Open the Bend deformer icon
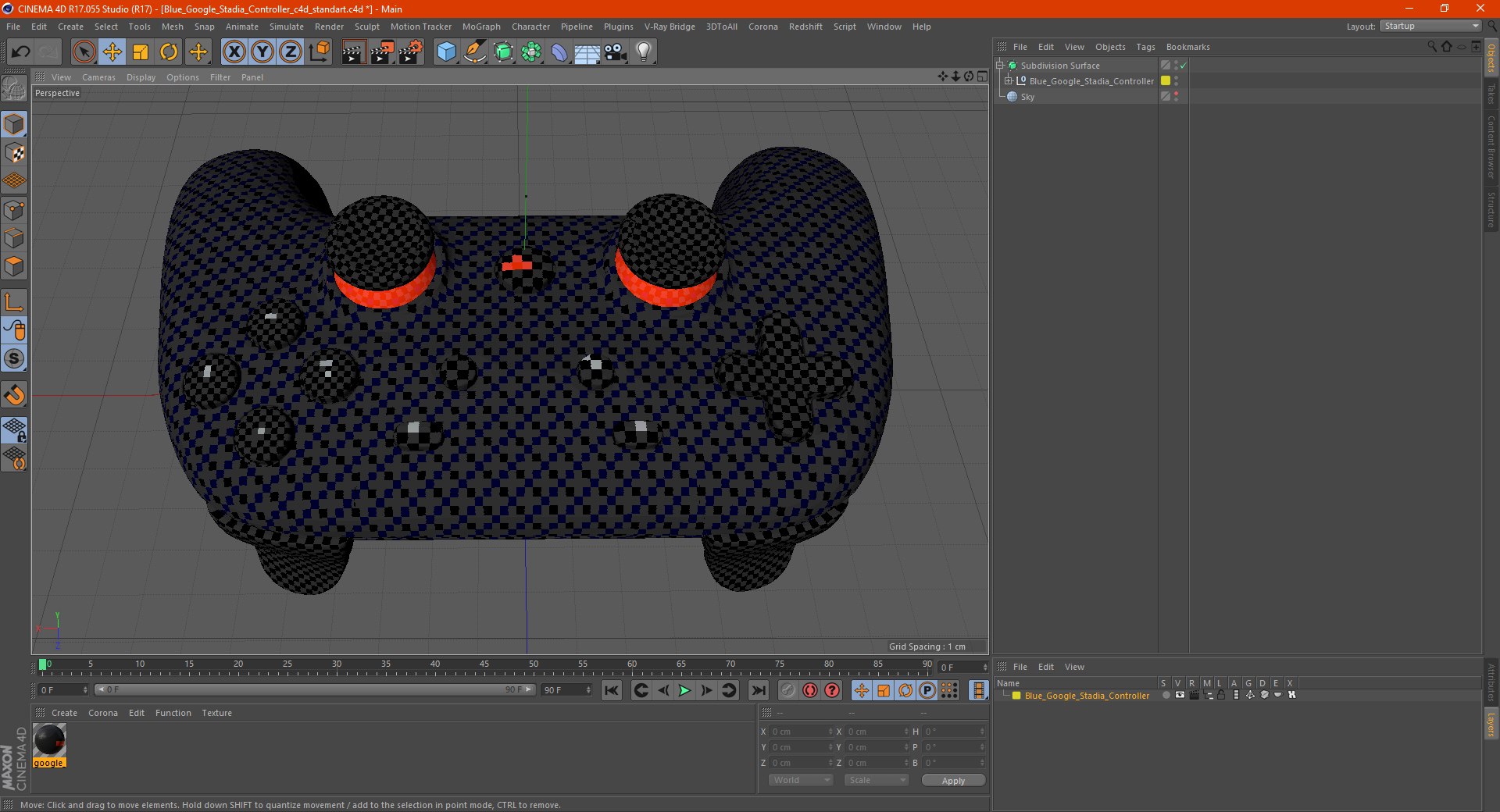Viewport: 1500px width, 812px height. [559, 52]
